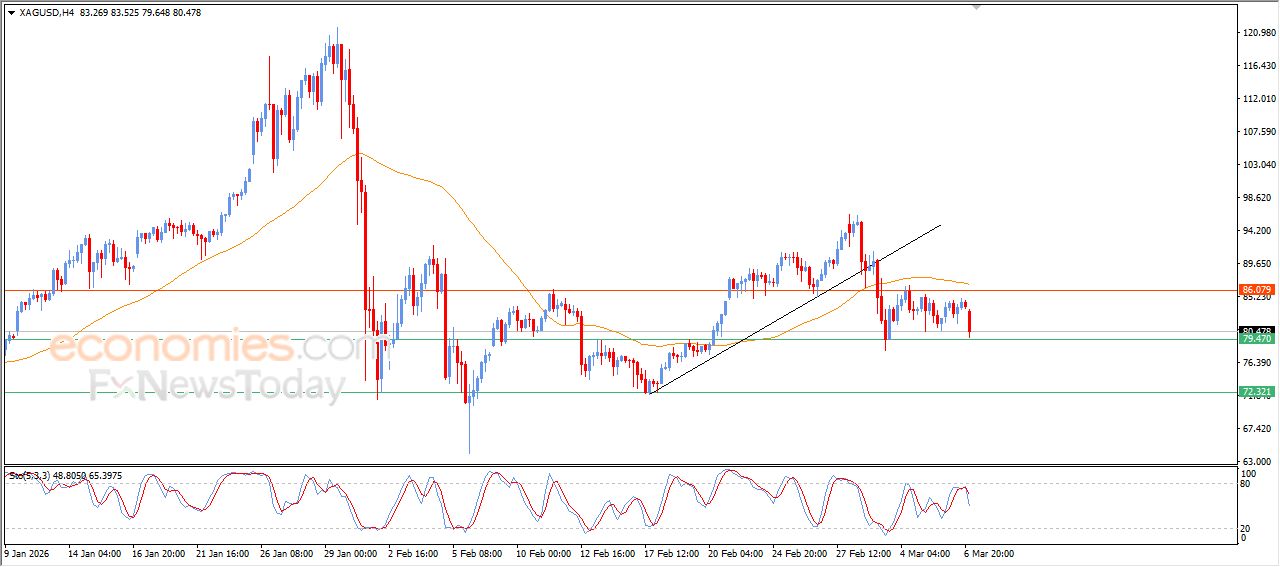Viewport: 1280px width, 567px height.
Task: Click the 116.430 price axis label
Action: [1259, 66]
